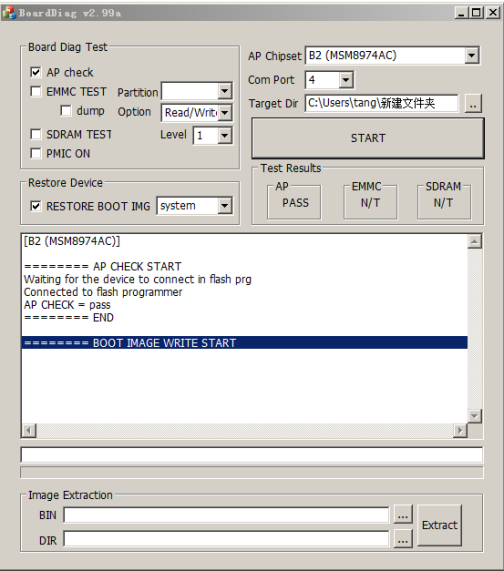Check the PMIC ON option

pyautogui.click(x=36, y=153)
